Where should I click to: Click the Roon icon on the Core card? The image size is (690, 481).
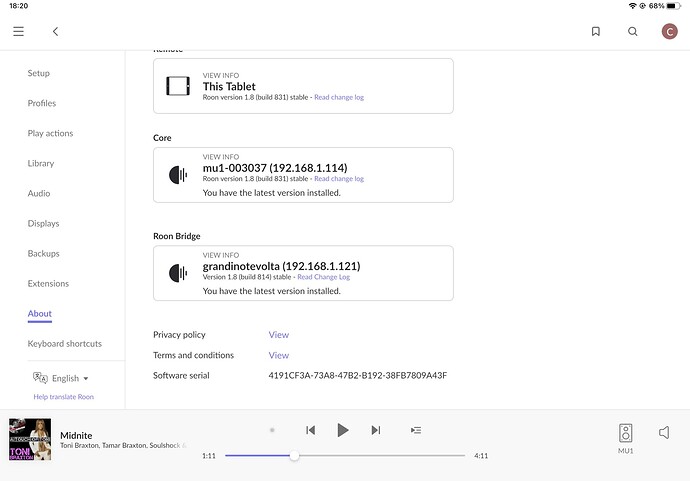178,175
